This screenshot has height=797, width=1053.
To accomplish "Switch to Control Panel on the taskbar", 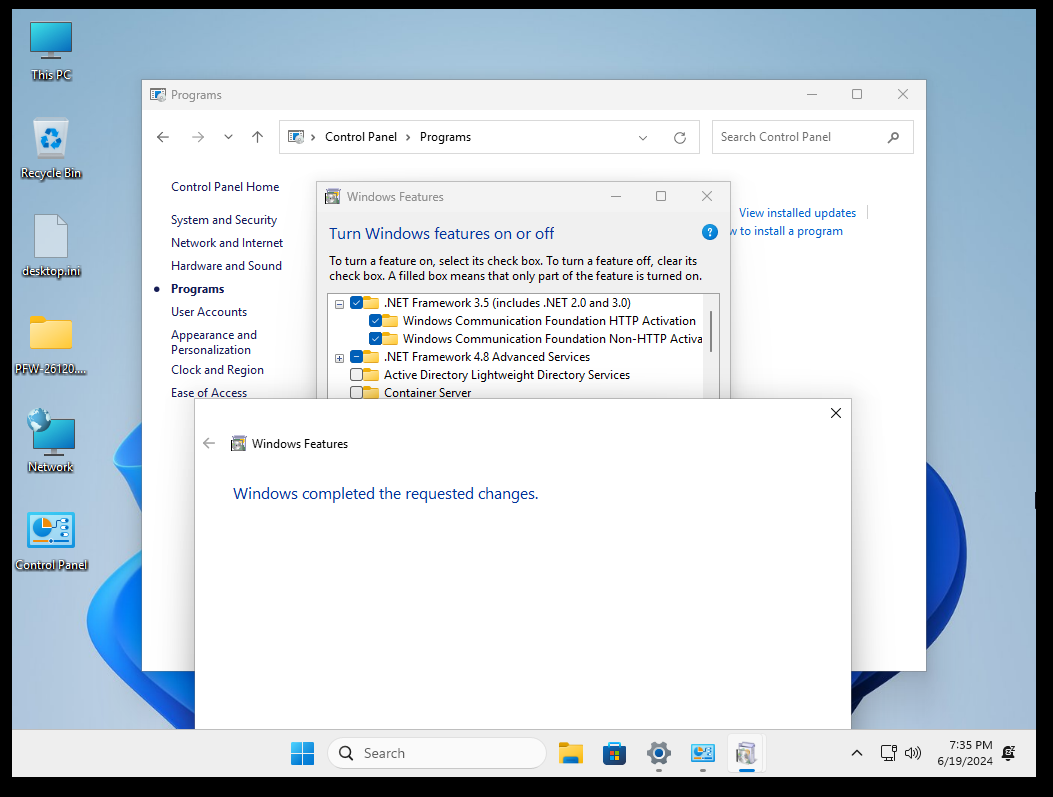I will [x=702, y=753].
